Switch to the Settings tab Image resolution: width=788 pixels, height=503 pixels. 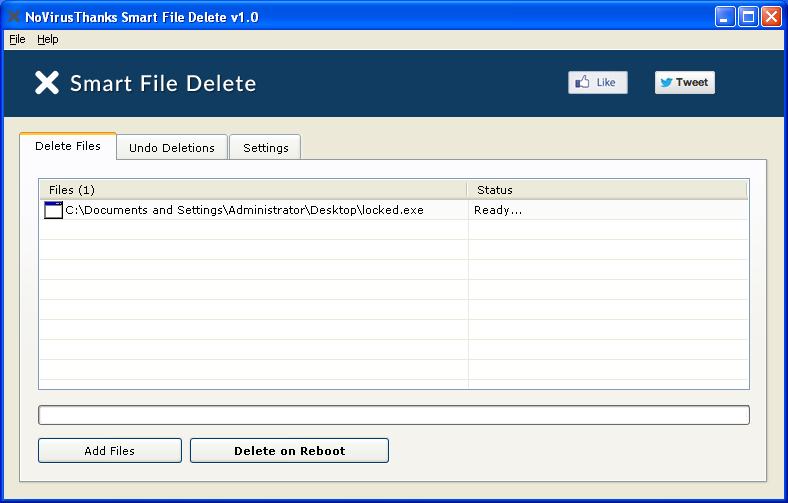pyautogui.click(x=265, y=148)
